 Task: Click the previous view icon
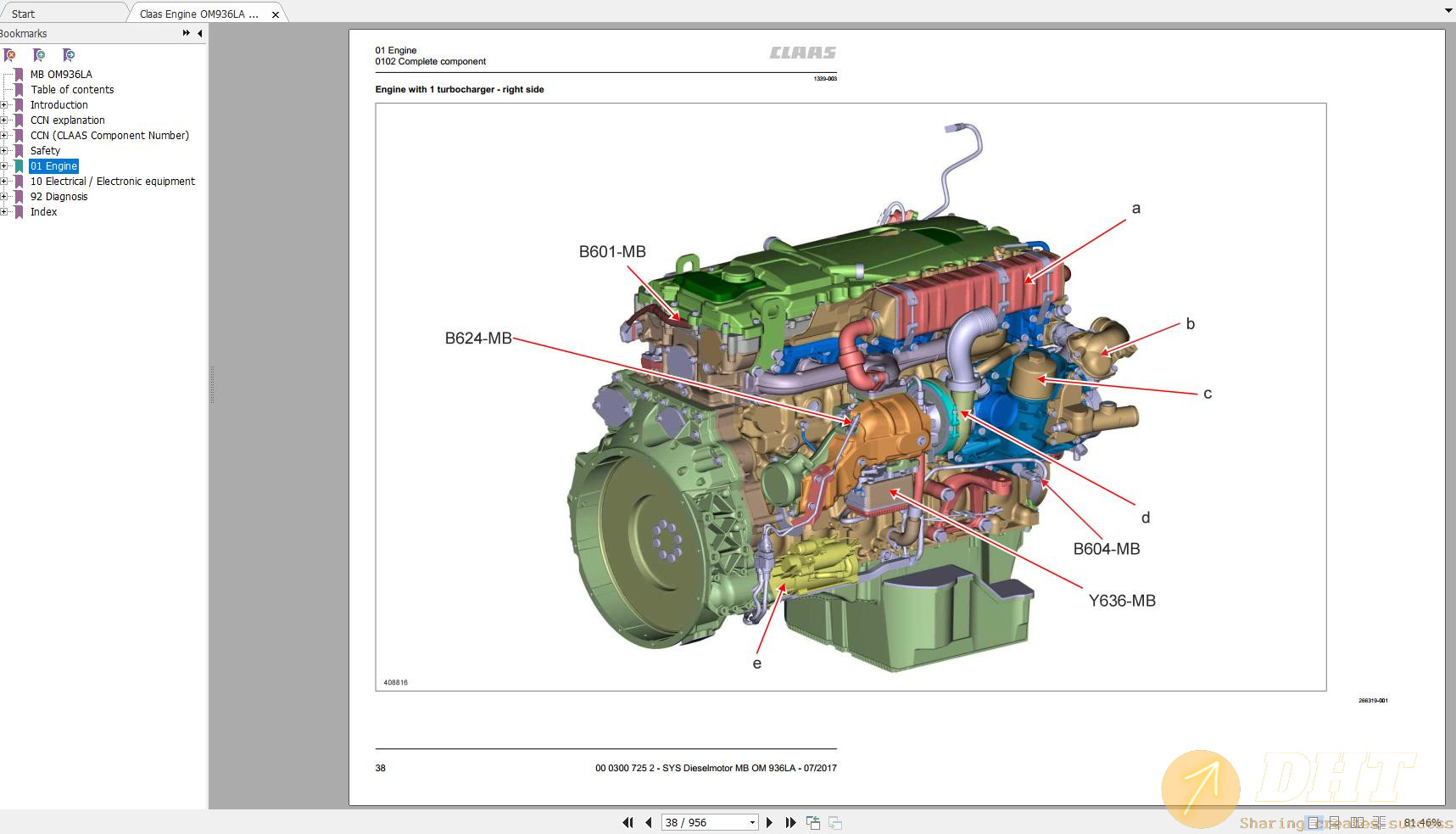(x=813, y=822)
